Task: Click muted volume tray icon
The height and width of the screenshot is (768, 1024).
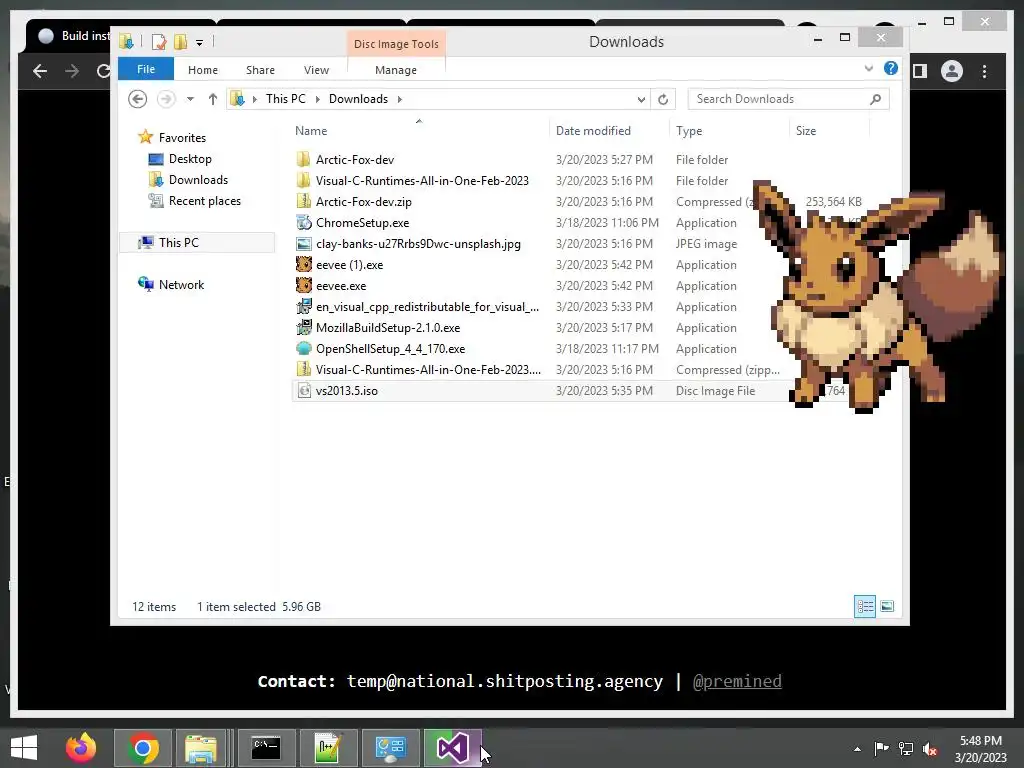Action: point(930,749)
